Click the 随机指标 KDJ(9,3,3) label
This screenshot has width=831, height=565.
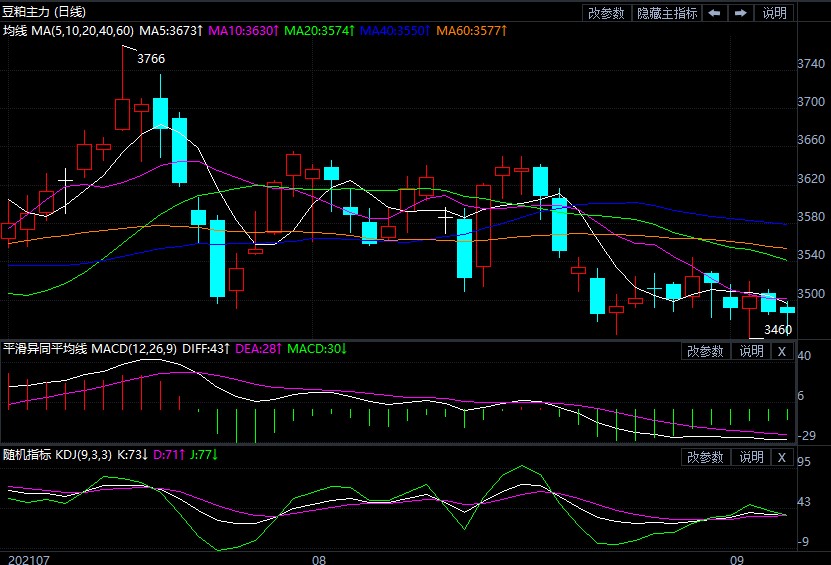point(57,455)
